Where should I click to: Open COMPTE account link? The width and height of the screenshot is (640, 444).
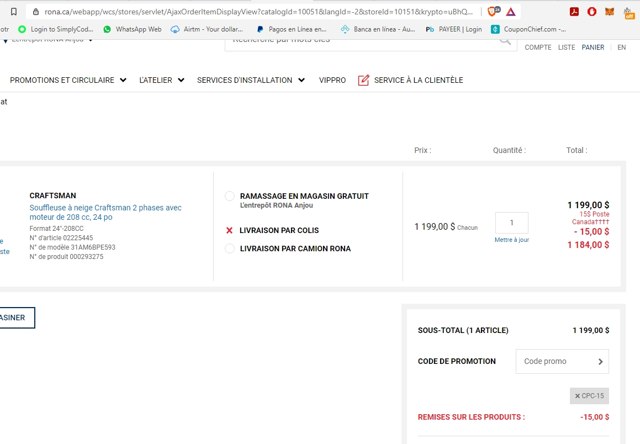(x=538, y=47)
